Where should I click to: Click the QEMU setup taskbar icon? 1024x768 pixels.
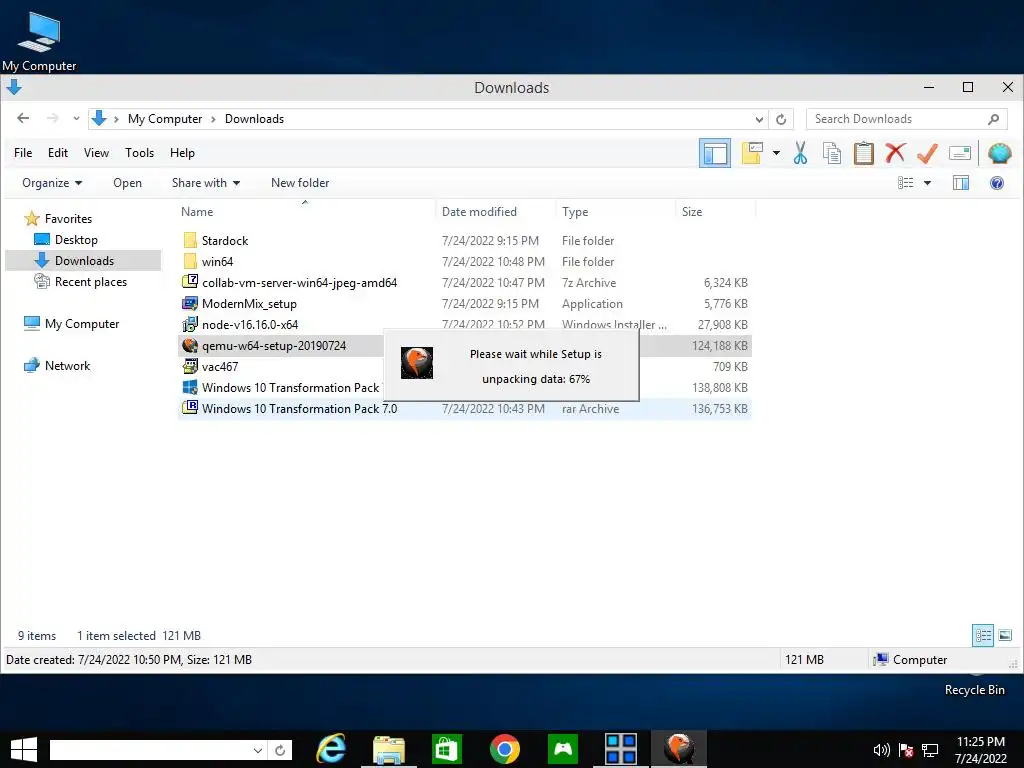(x=679, y=749)
